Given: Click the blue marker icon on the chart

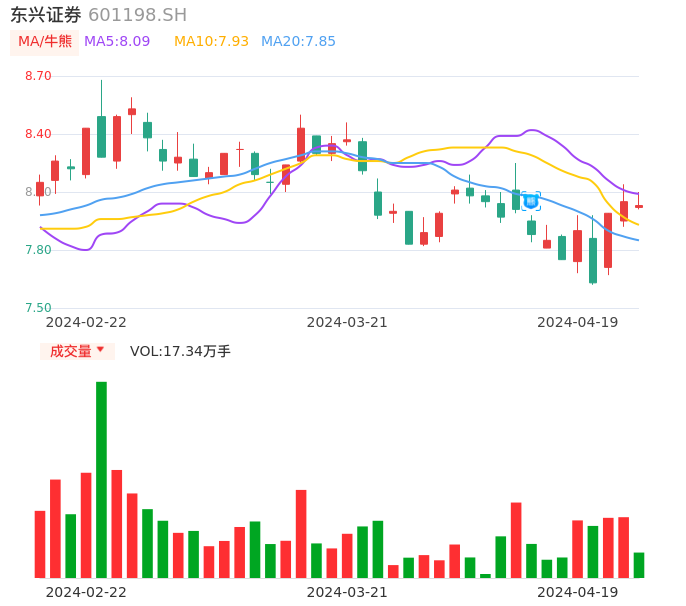Looking at the screenshot, I should tap(531, 201).
